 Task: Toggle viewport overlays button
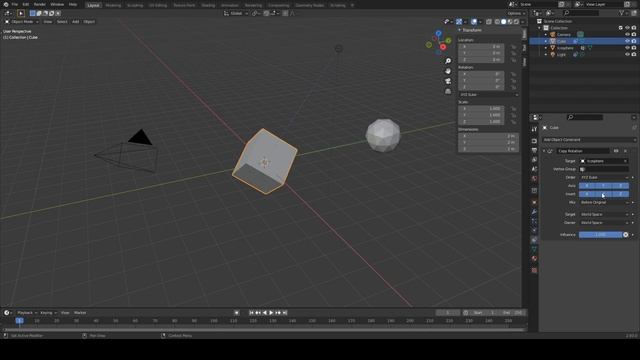473,22
